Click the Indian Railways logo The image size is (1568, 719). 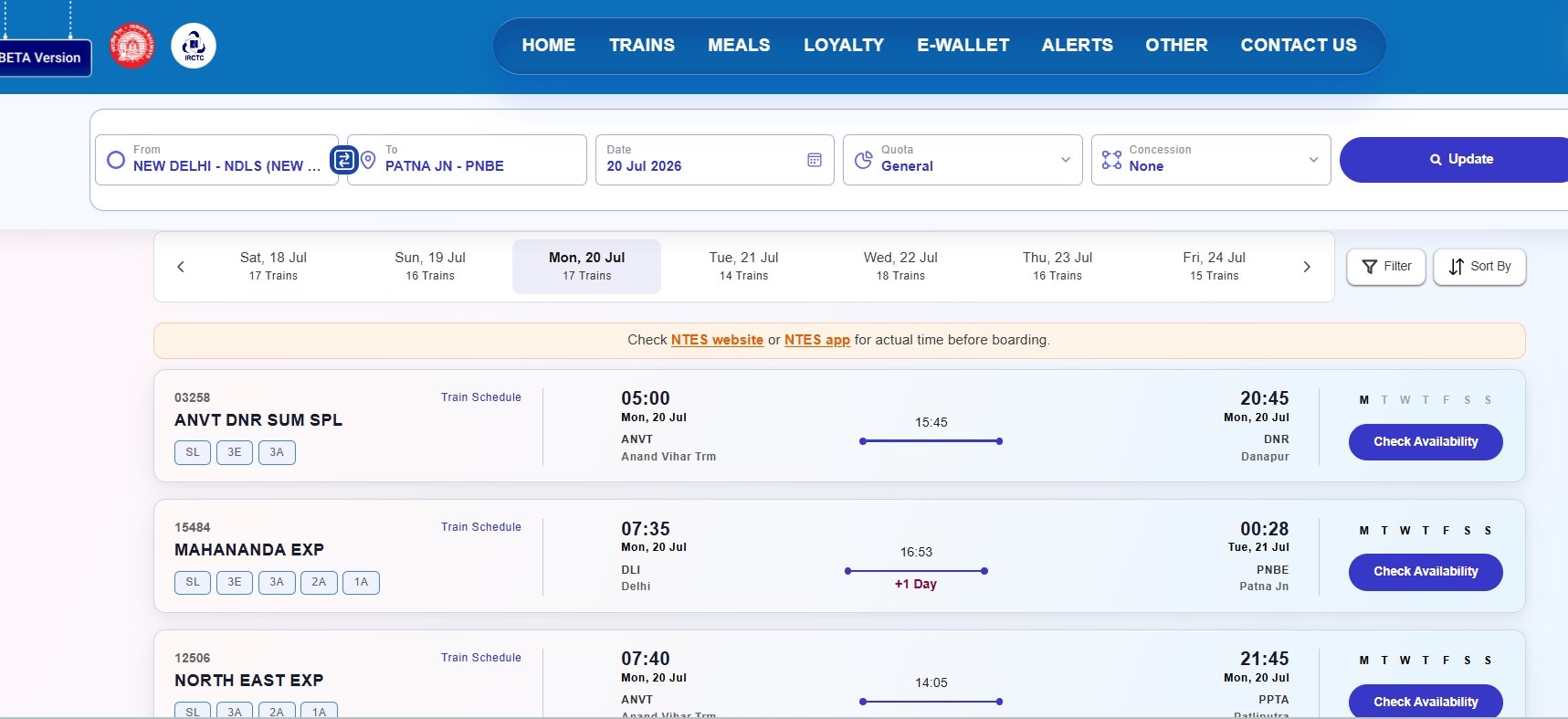point(132,46)
